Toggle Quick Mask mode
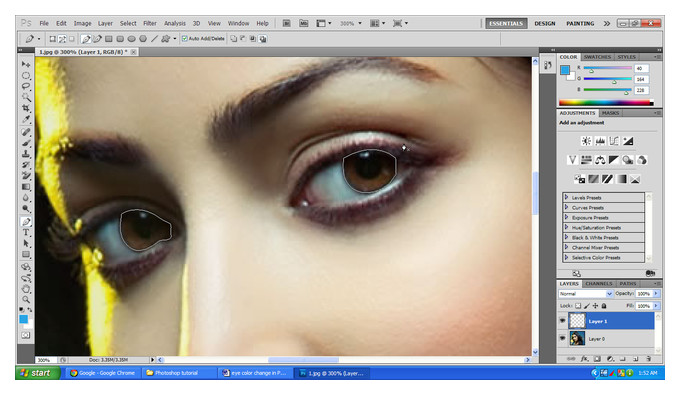Screen dimensions: 680x395 click(x=26, y=335)
